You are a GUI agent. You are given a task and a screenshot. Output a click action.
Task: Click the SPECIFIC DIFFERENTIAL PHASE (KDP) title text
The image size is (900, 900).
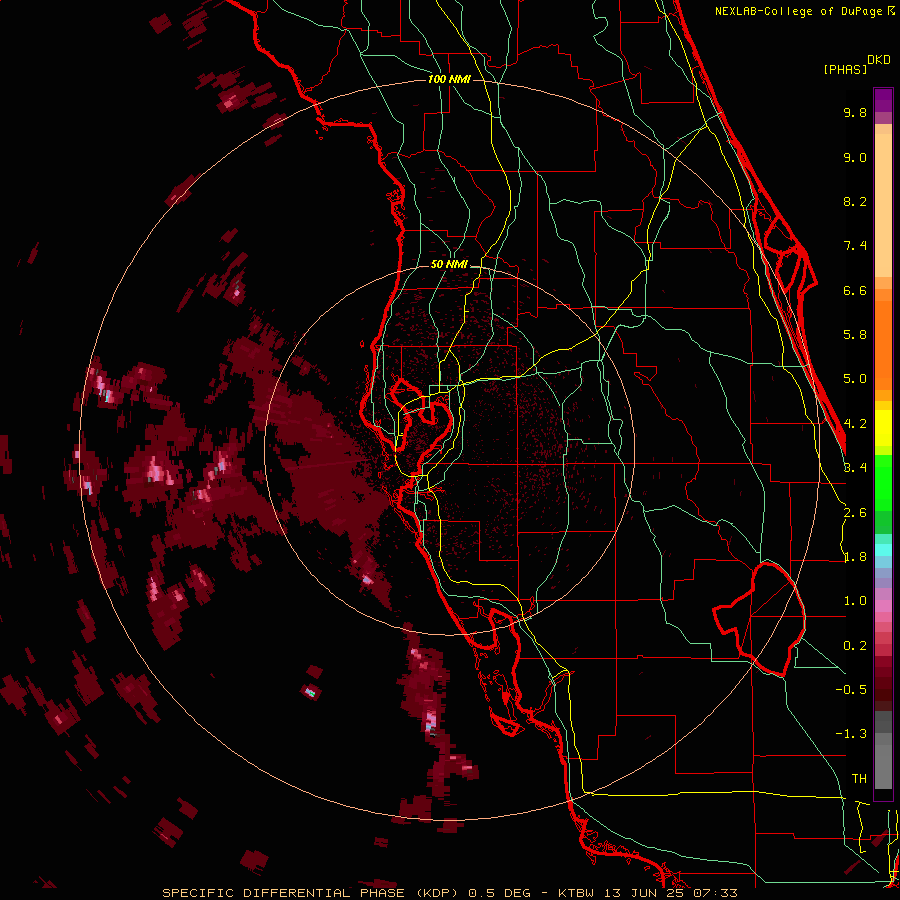point(310,893)
